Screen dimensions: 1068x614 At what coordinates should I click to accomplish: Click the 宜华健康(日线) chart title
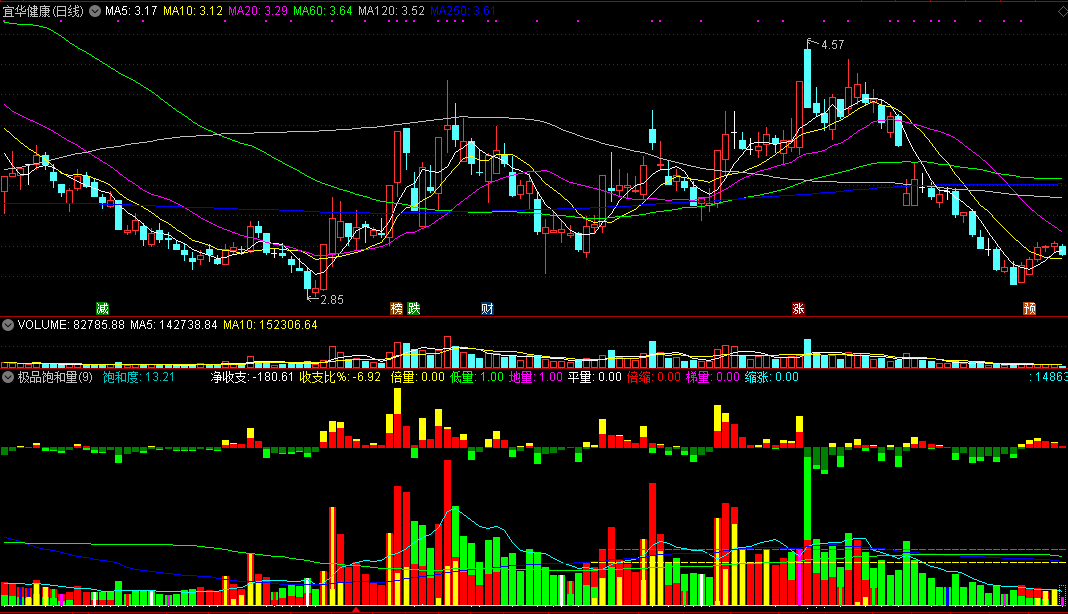coord(44,11)
